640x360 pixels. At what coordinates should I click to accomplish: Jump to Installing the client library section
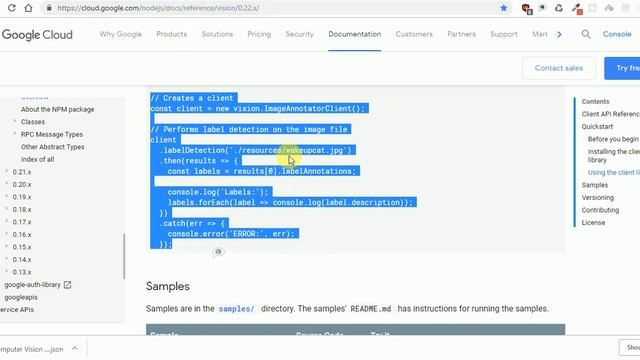(x=614, y=156)
